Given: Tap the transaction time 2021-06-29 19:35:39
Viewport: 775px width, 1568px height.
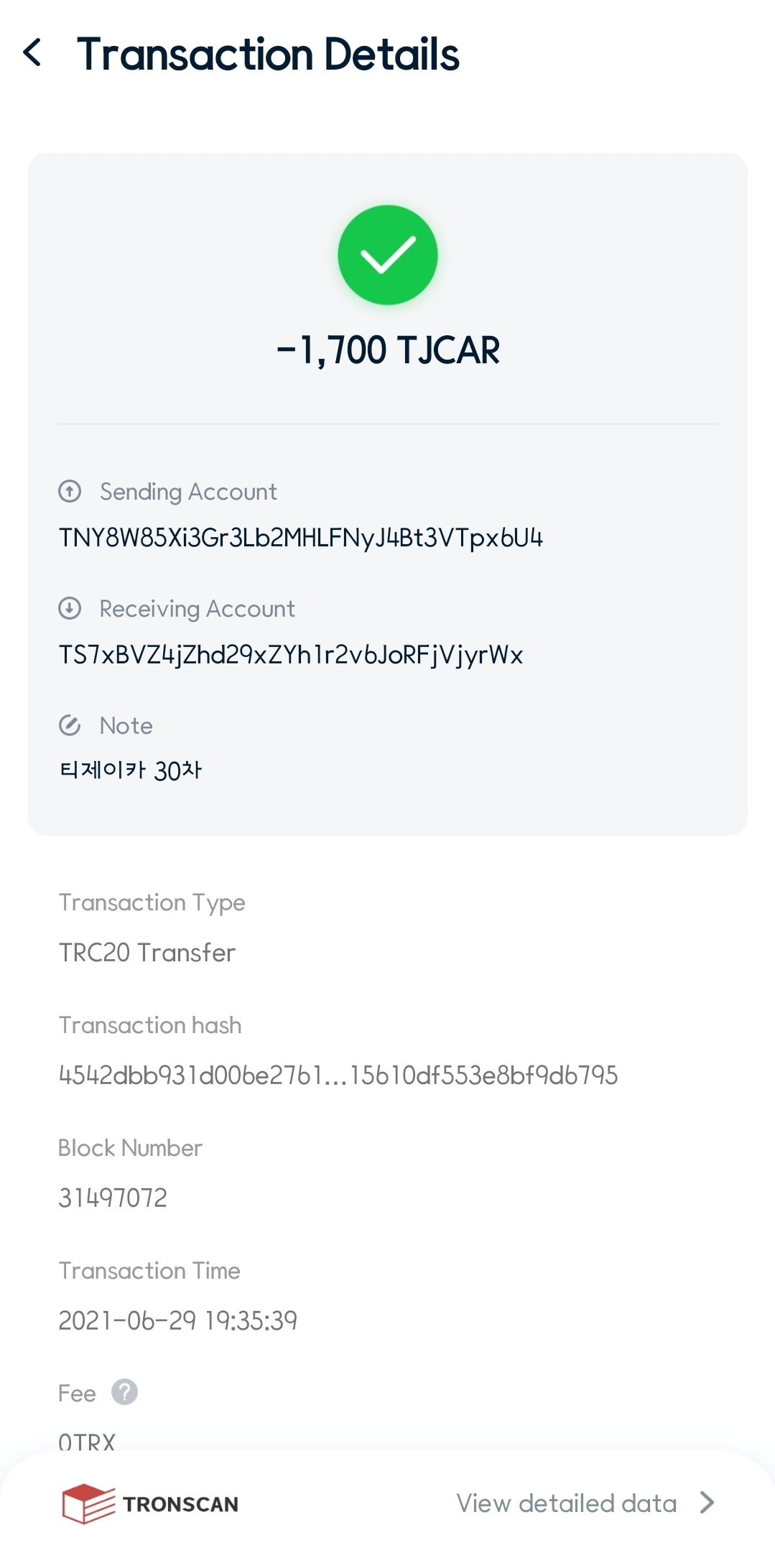Looking at the screenshot, I should point(177,1320).
